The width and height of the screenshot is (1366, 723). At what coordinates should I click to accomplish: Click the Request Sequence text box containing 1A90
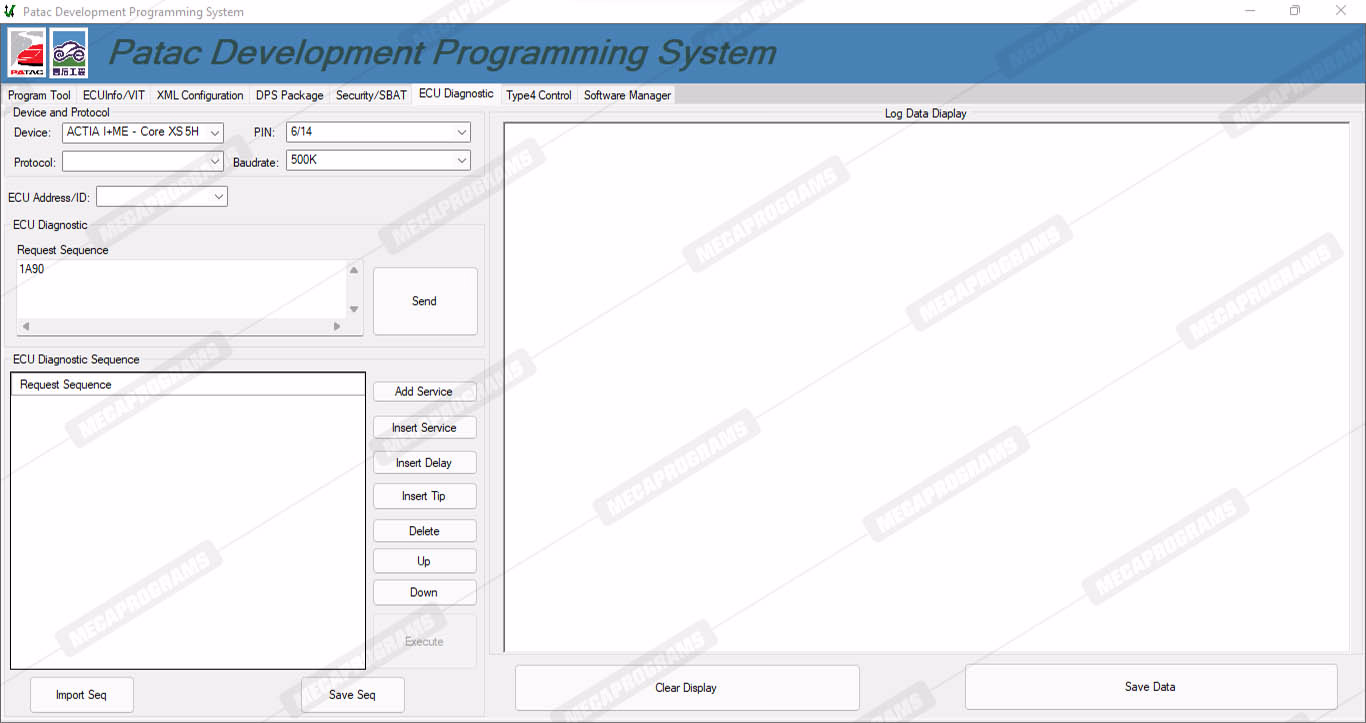pyautogui.click(x=181, y=289)
